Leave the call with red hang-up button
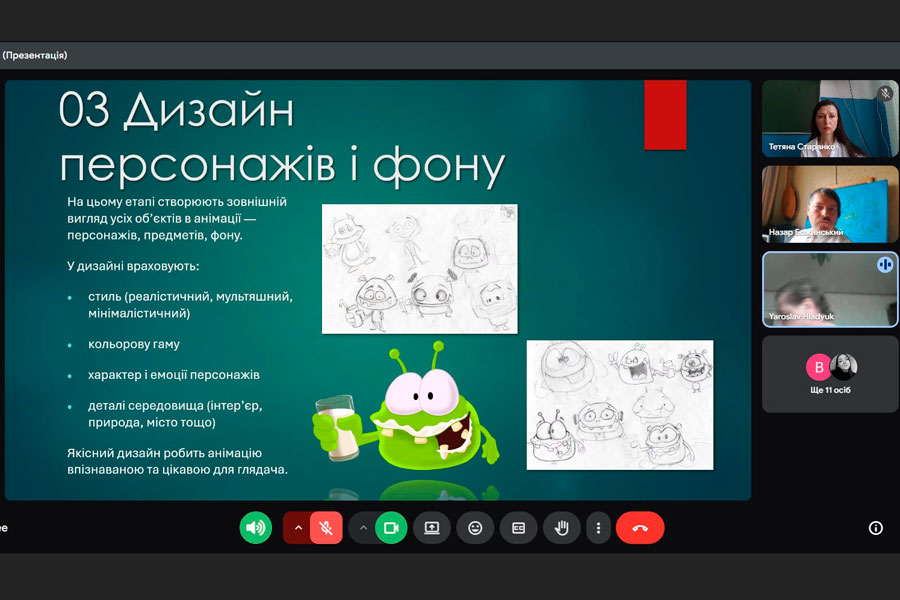The height and width of the screenshot is (600, 900). (640, 528)
